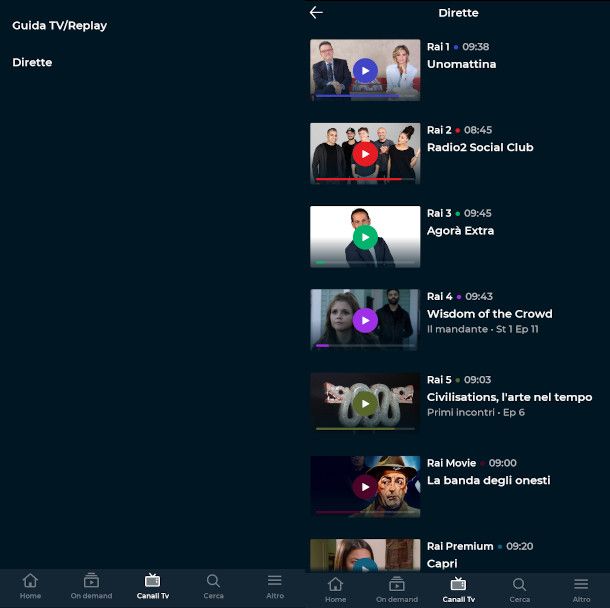Select Agorà Extra title
The height and width of the screenshot is (608, 610).
pyautogui.click(x=461, y=231)
